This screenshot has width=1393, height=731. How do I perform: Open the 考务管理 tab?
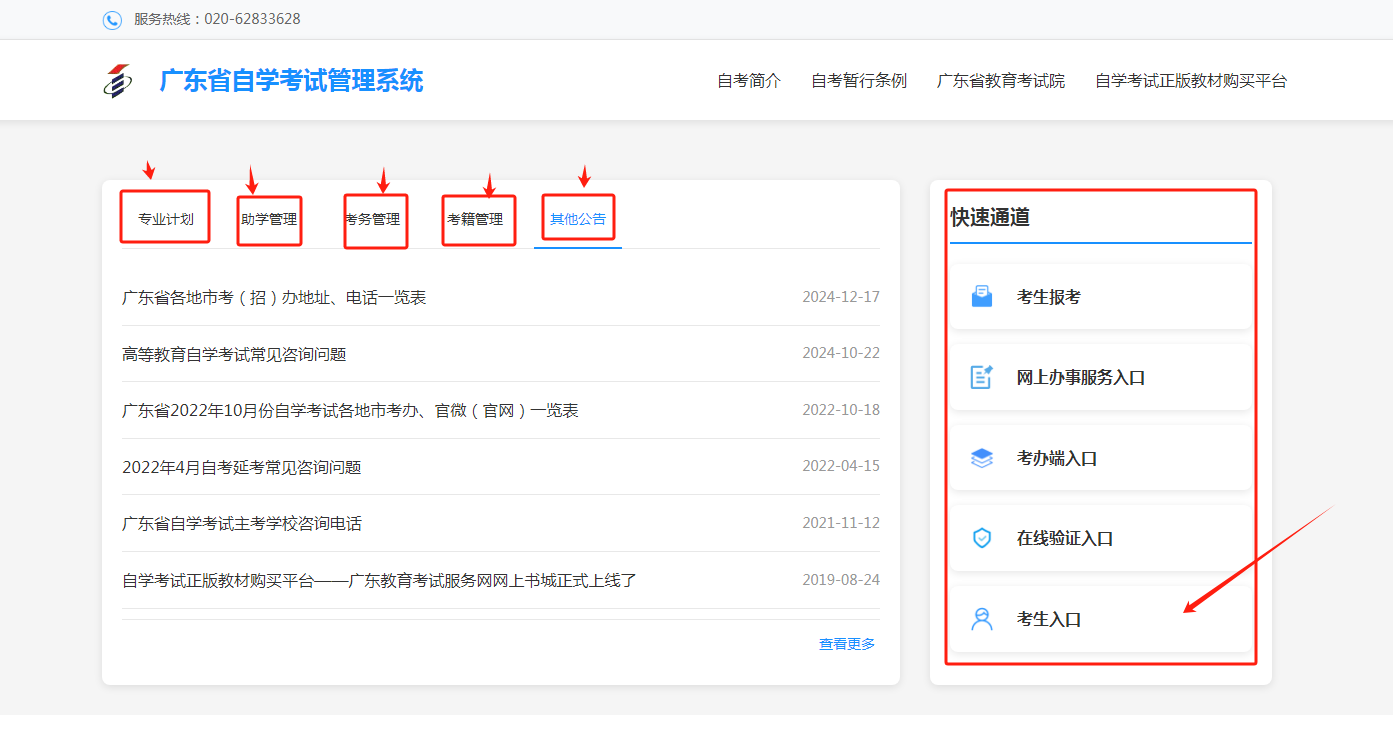pos(375,220)
